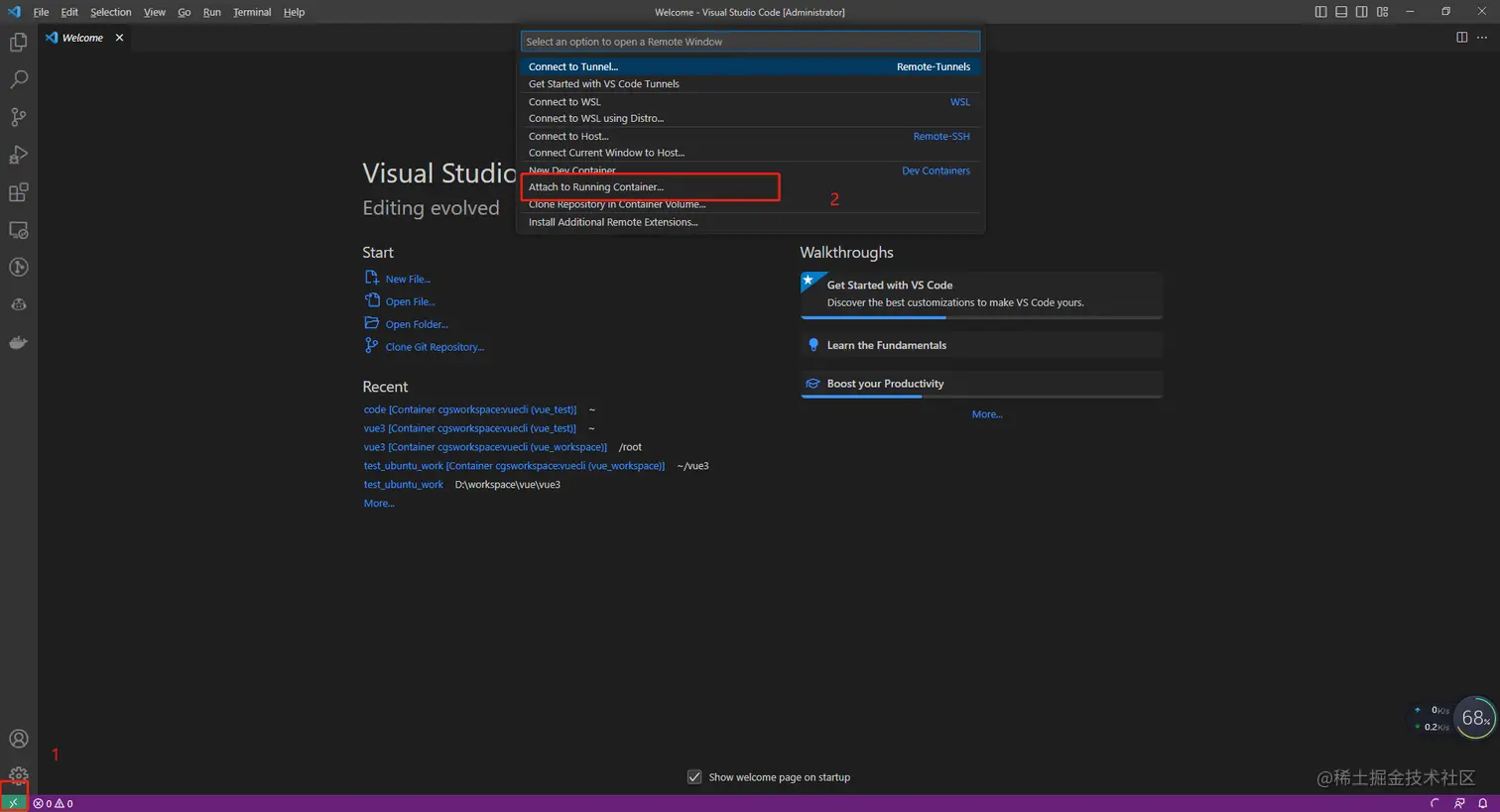This screenshot has width=1500, height=812.
Task: Open the View menu
Action: point(155,12)
